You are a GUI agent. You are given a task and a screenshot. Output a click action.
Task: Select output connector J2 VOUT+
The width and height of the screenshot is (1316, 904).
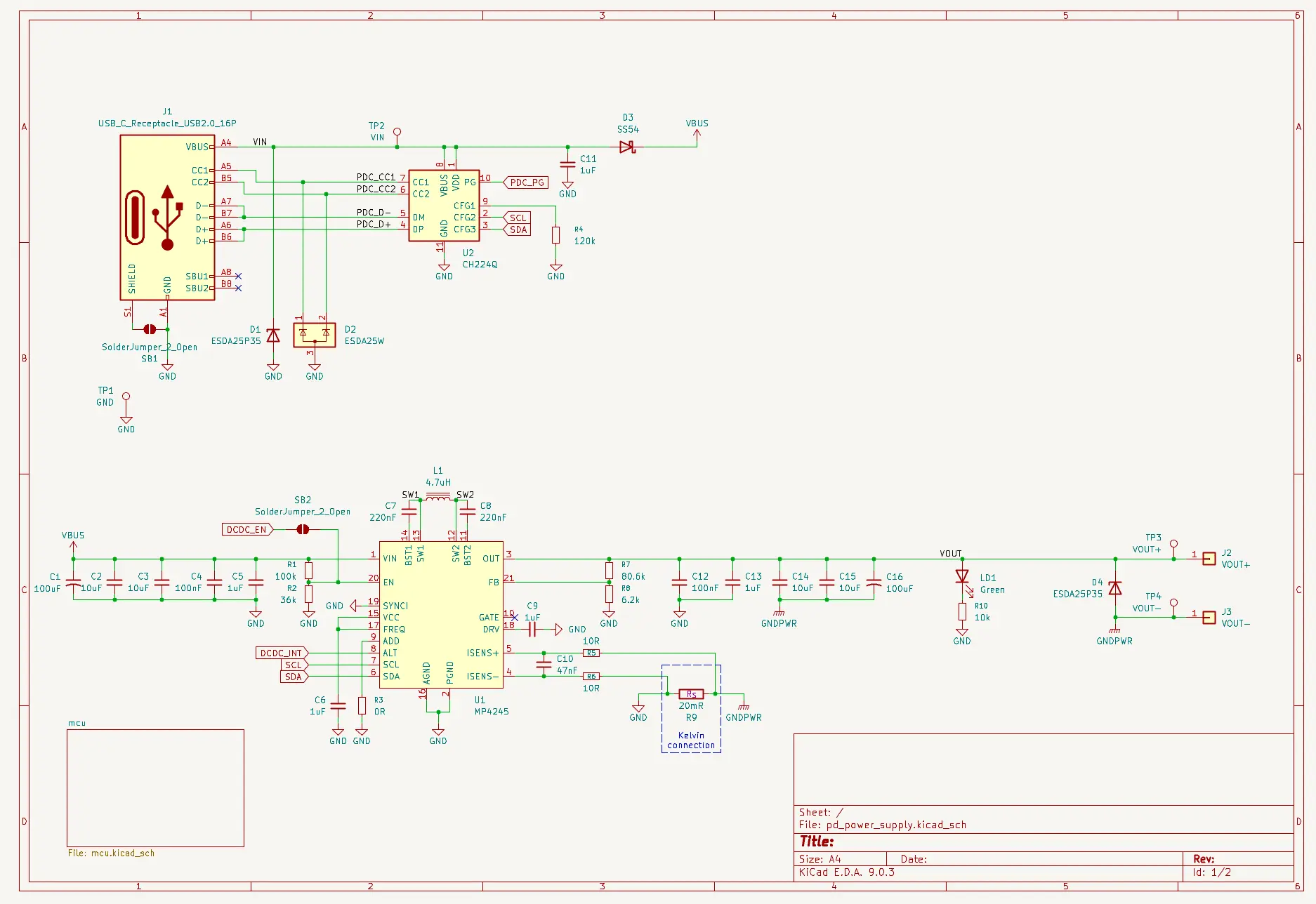point(1209,559)
